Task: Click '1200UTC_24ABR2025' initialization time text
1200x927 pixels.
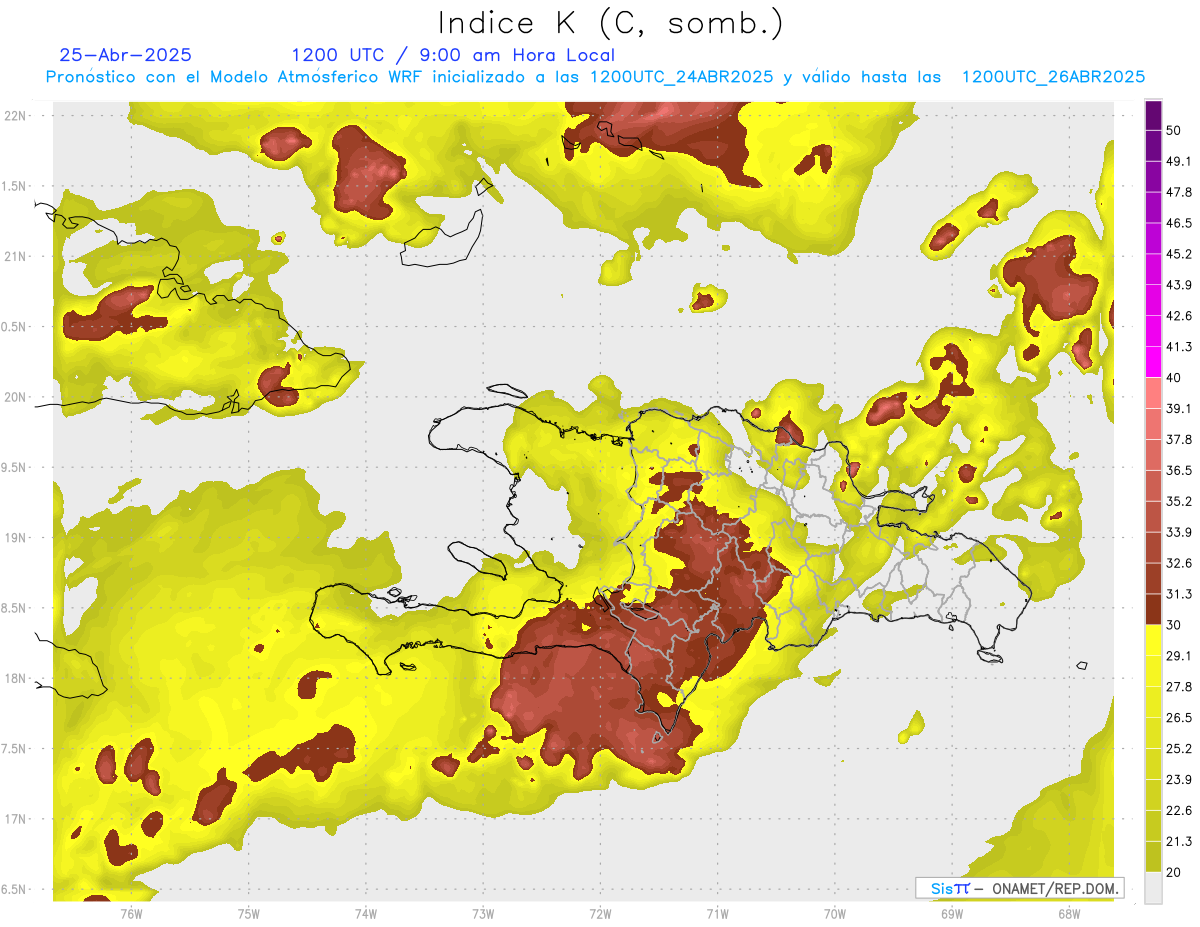Action: [x=681, y=77]
